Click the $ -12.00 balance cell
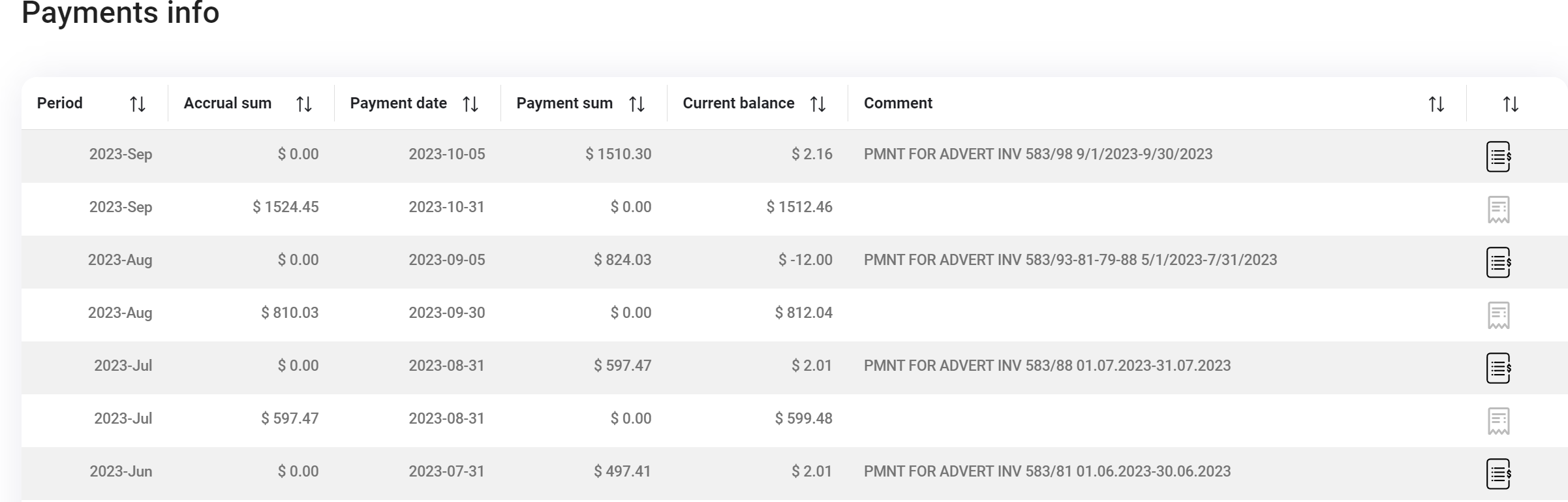The width and height of the screenshot is (1568, 502). pyautogui.click(x=805, y=260)
